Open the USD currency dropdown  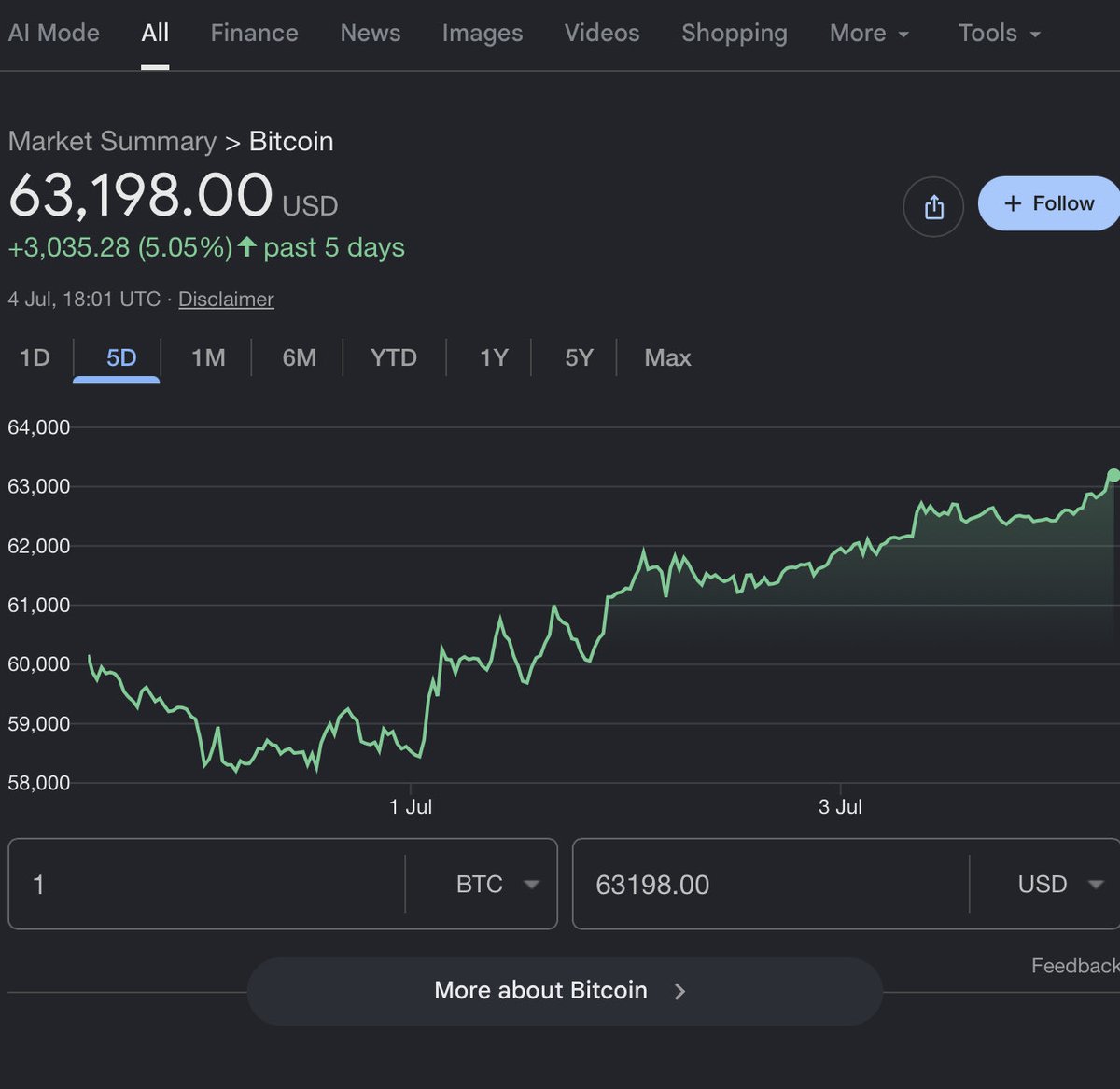tap(1061, 884)
